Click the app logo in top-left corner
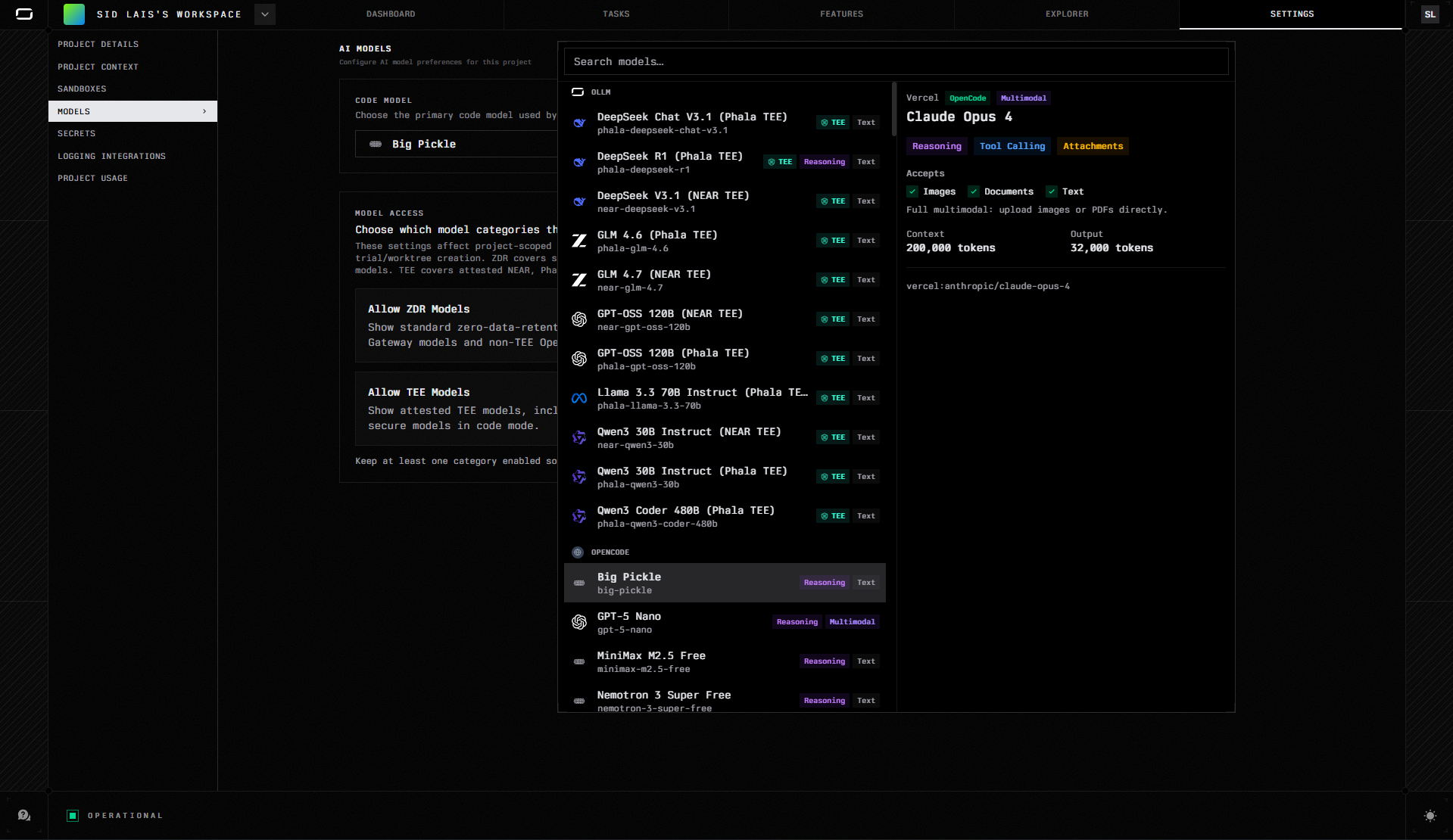The height and width of the screenshot is (840, 1453). [x=24, y=14]
